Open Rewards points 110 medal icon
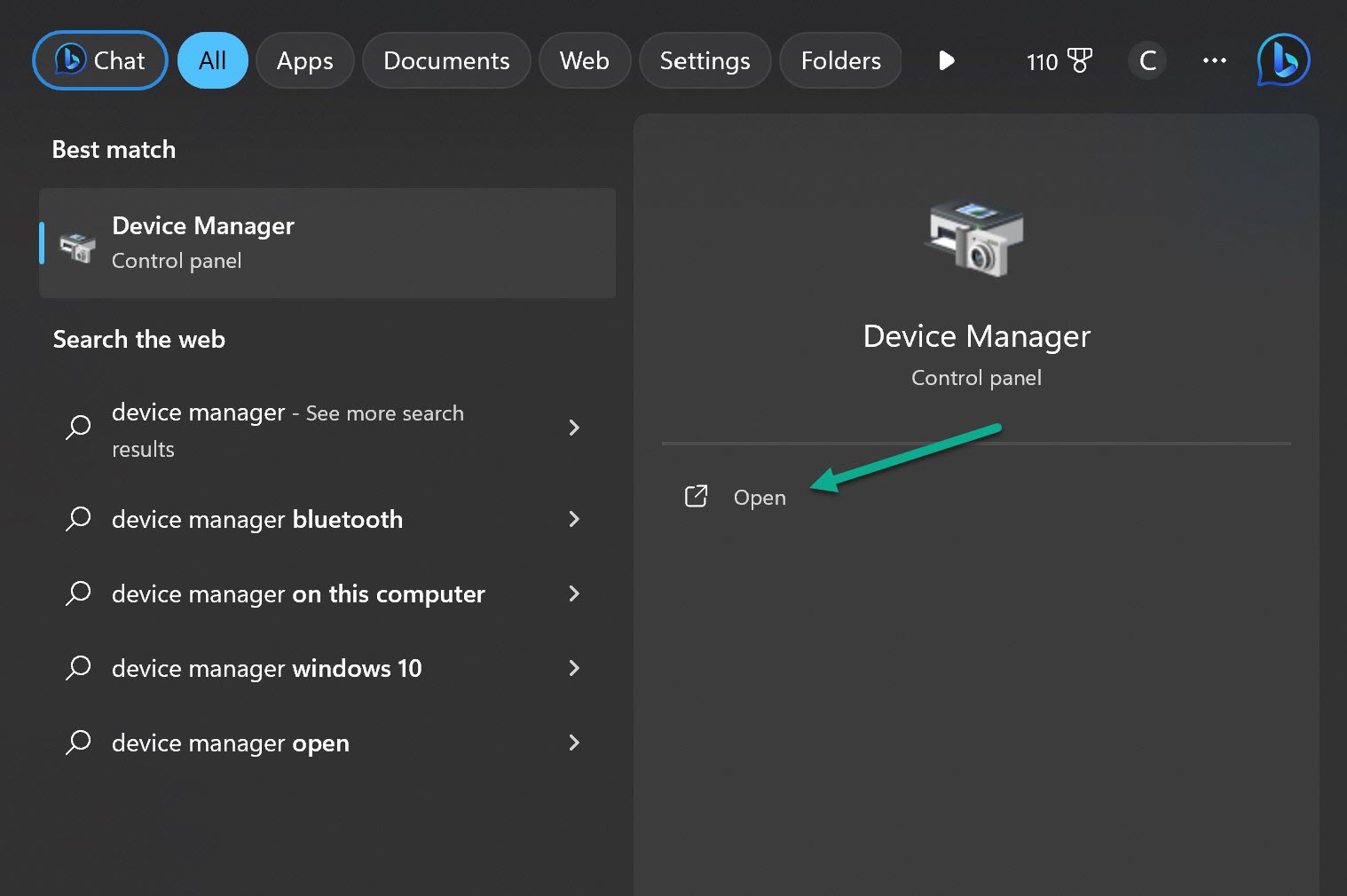 (1059, 60)
